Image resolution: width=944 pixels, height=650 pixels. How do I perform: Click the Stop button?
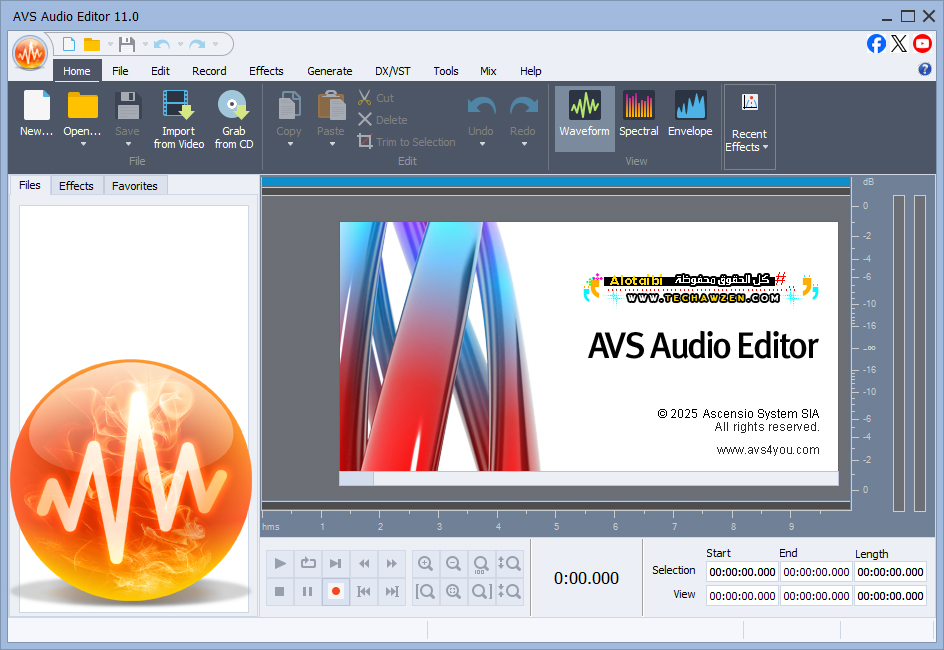click(x=279, y=592)
